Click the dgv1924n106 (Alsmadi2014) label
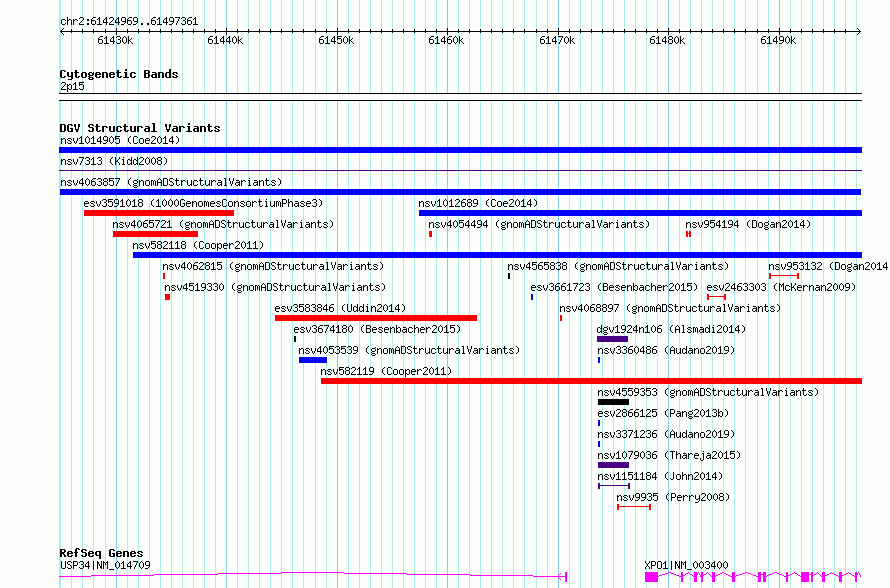 click(671, 329)
